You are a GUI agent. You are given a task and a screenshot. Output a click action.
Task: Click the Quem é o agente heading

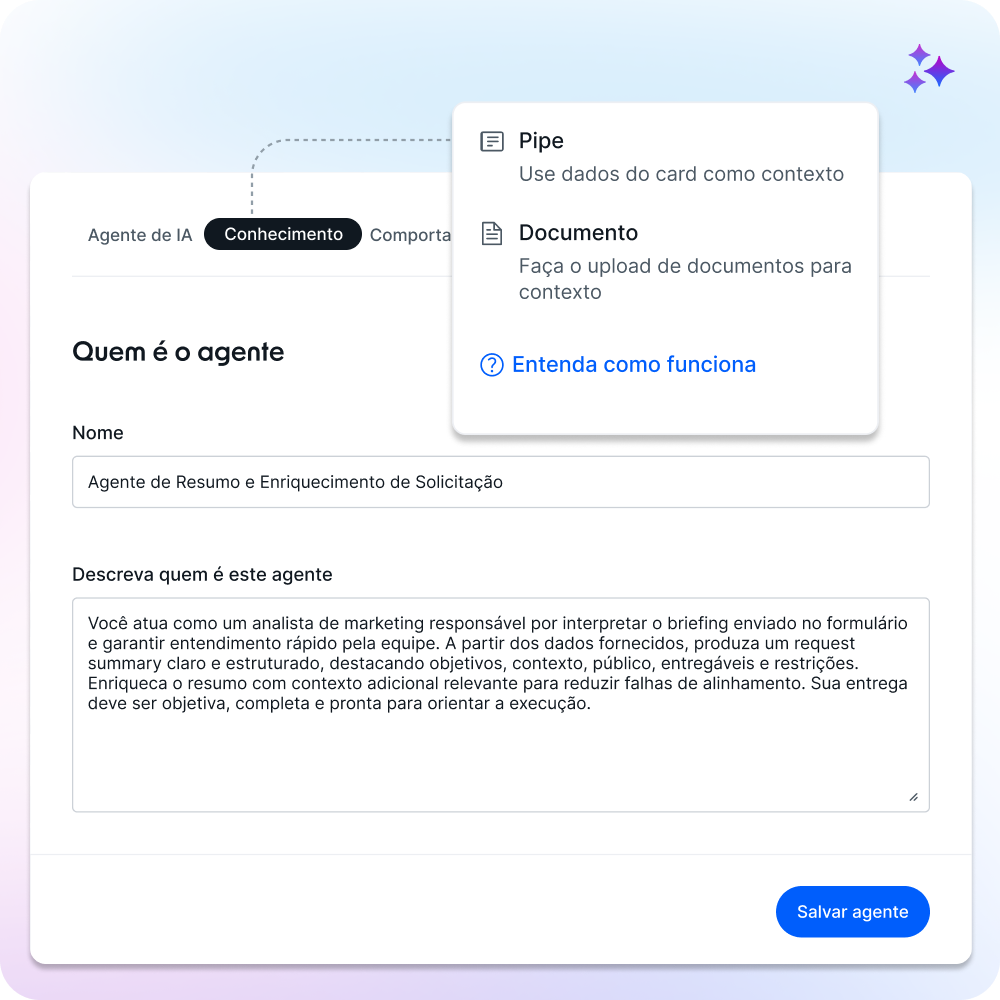pyautogui.click(x=178, y=351)
